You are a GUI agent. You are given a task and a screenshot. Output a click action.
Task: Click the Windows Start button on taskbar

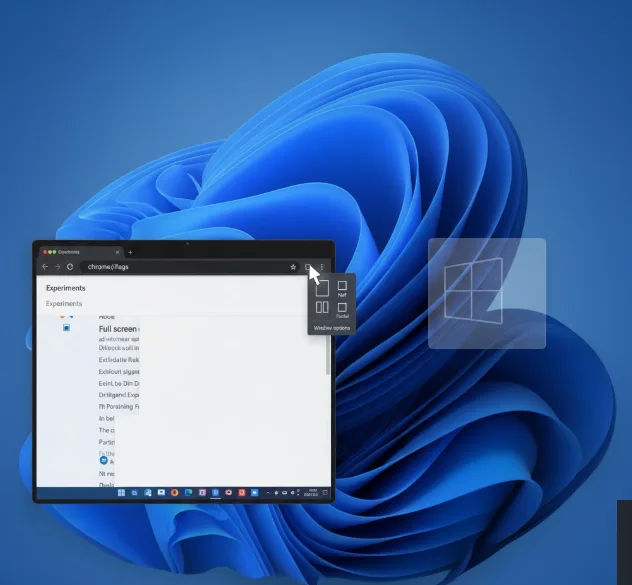coord(122,493)
